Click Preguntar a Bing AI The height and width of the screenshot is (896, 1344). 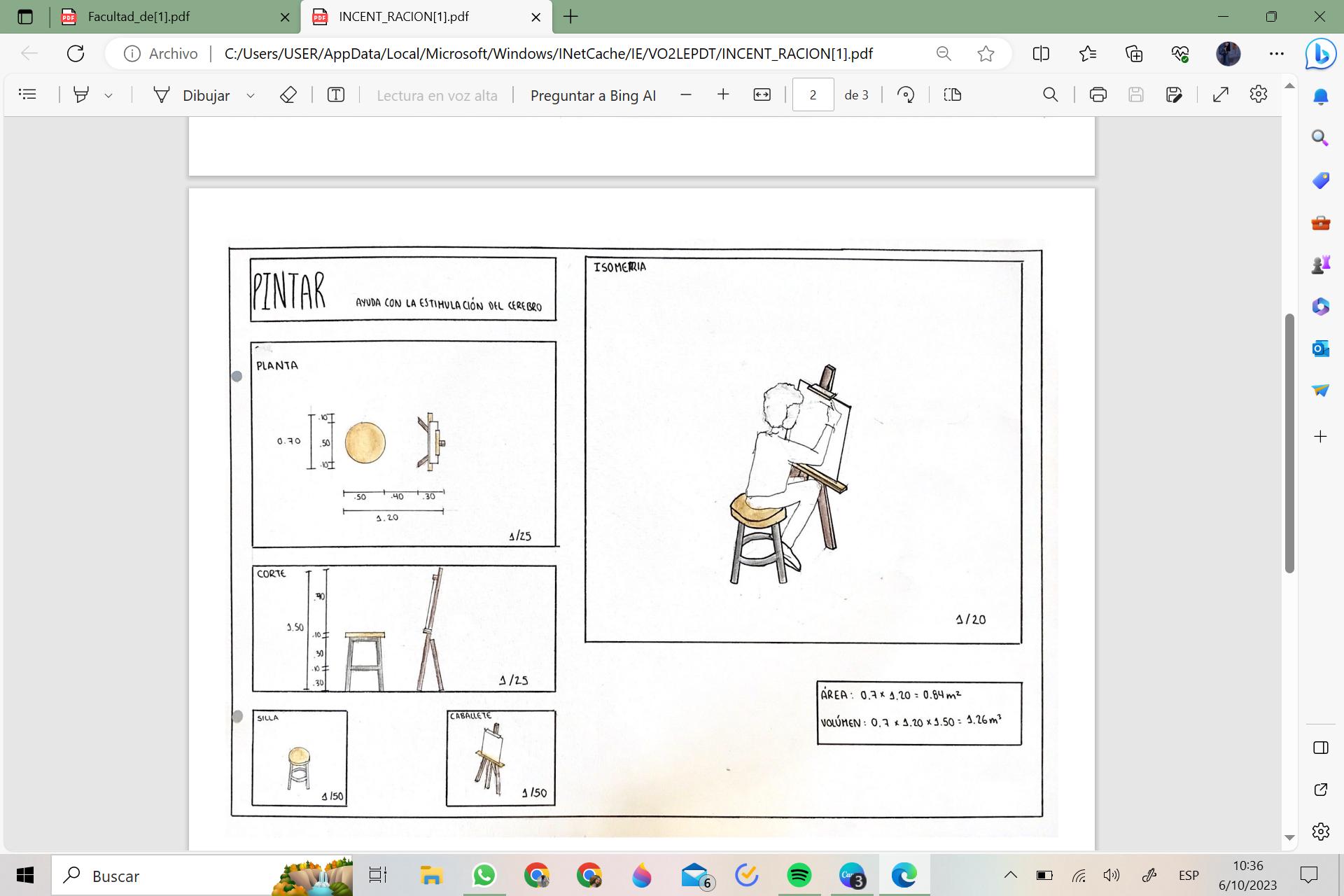tap(593, 95)
